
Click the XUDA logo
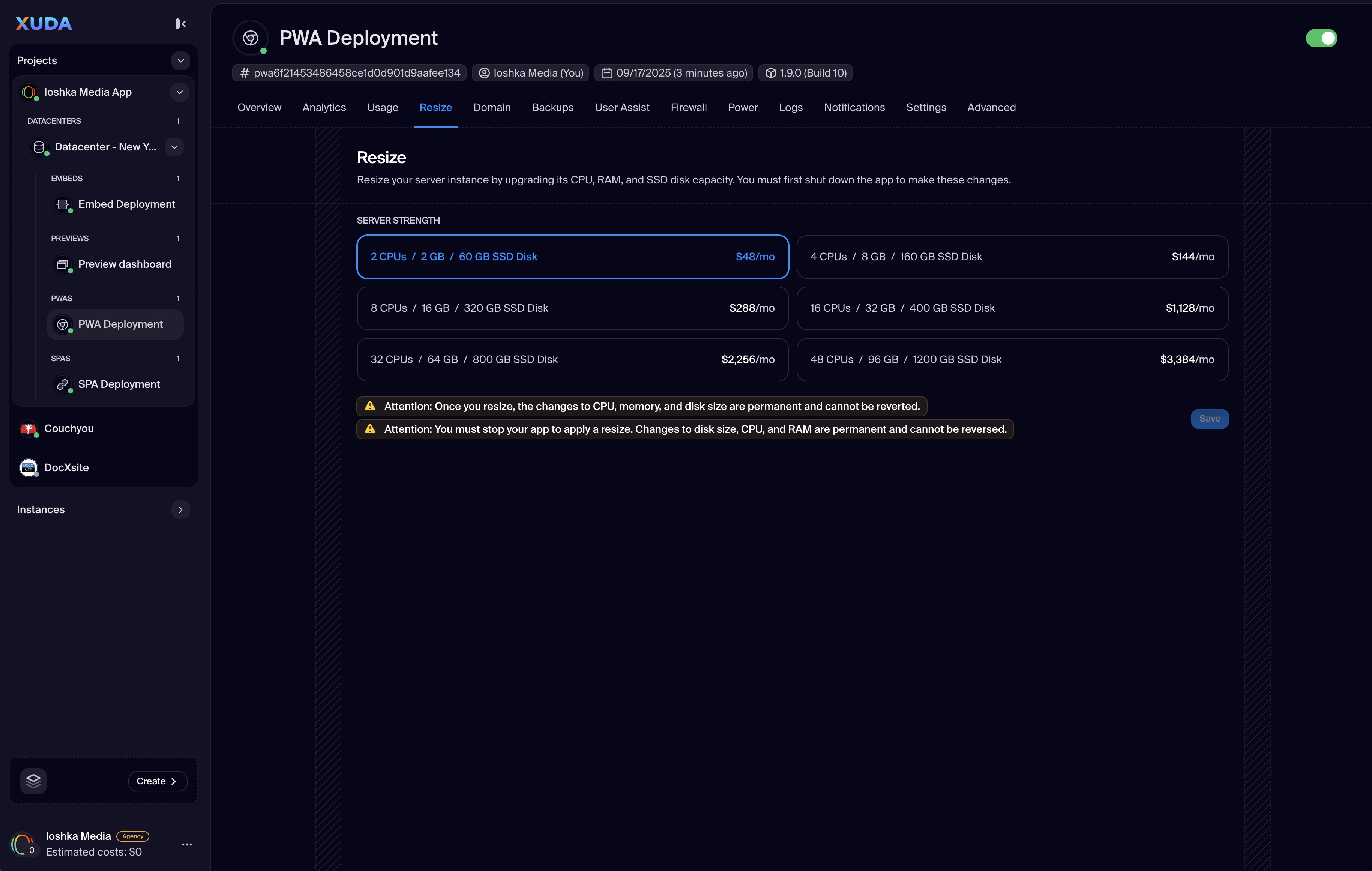point(44,23)
